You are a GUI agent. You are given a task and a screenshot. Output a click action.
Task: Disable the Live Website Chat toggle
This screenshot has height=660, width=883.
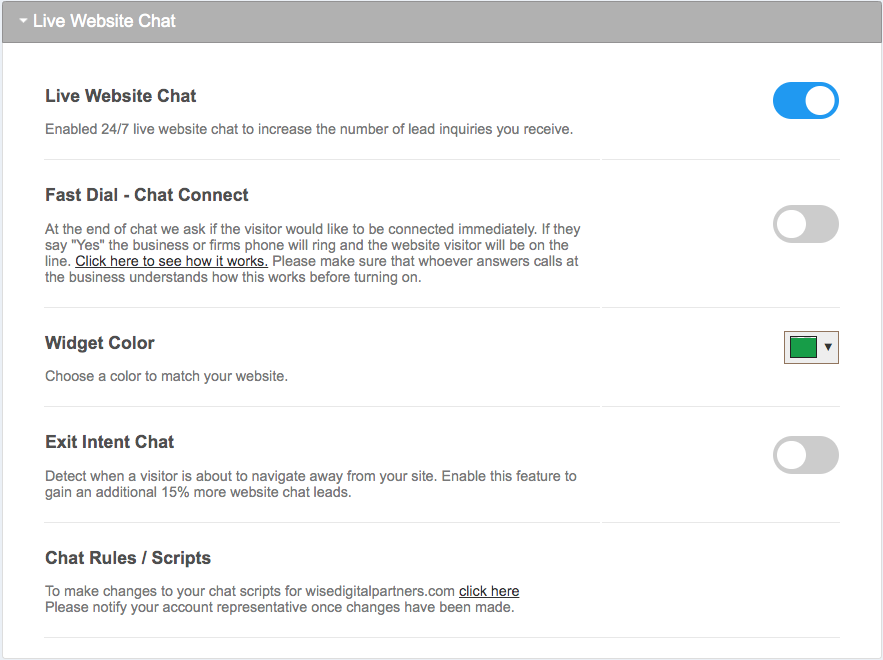[x=805, y=101]
